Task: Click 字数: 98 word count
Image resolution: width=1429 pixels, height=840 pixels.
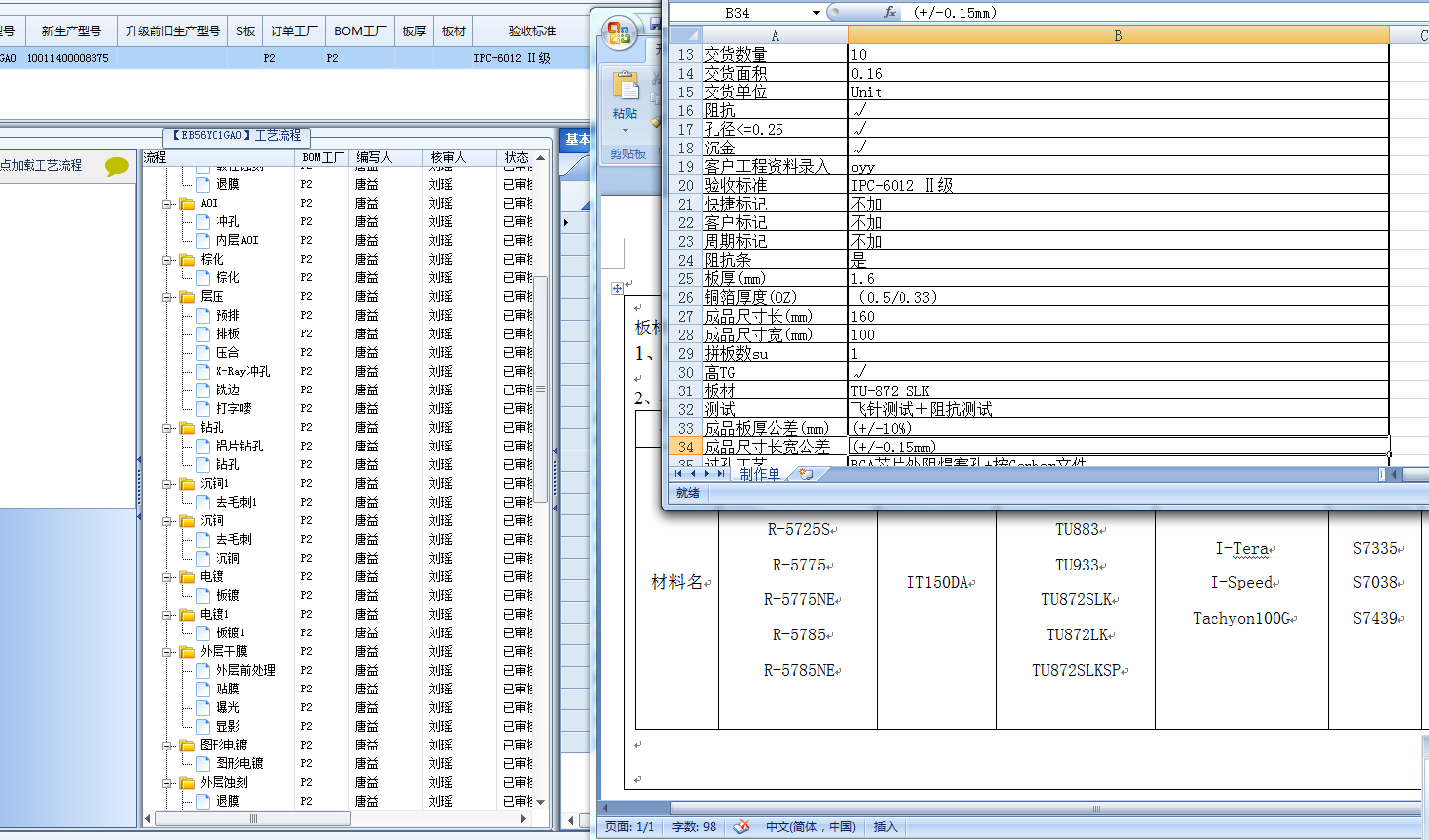Action: (x=694, y=827)
